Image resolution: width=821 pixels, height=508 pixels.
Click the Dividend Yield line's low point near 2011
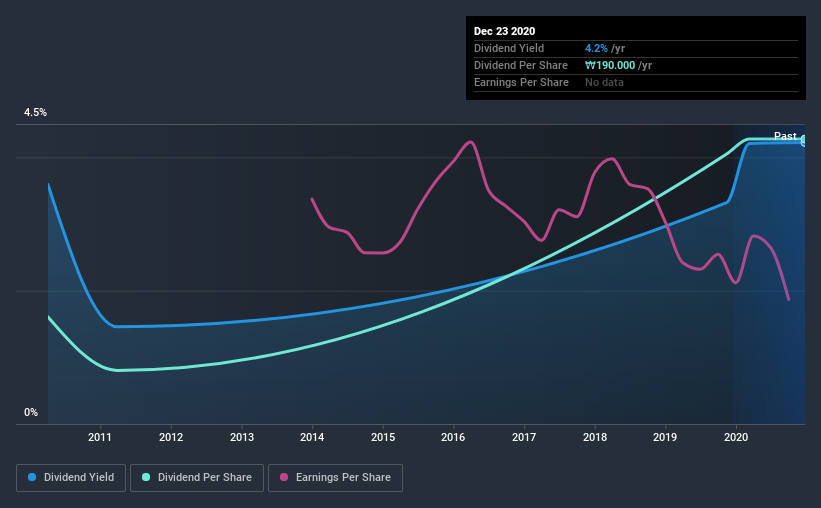tap(115, 326)
